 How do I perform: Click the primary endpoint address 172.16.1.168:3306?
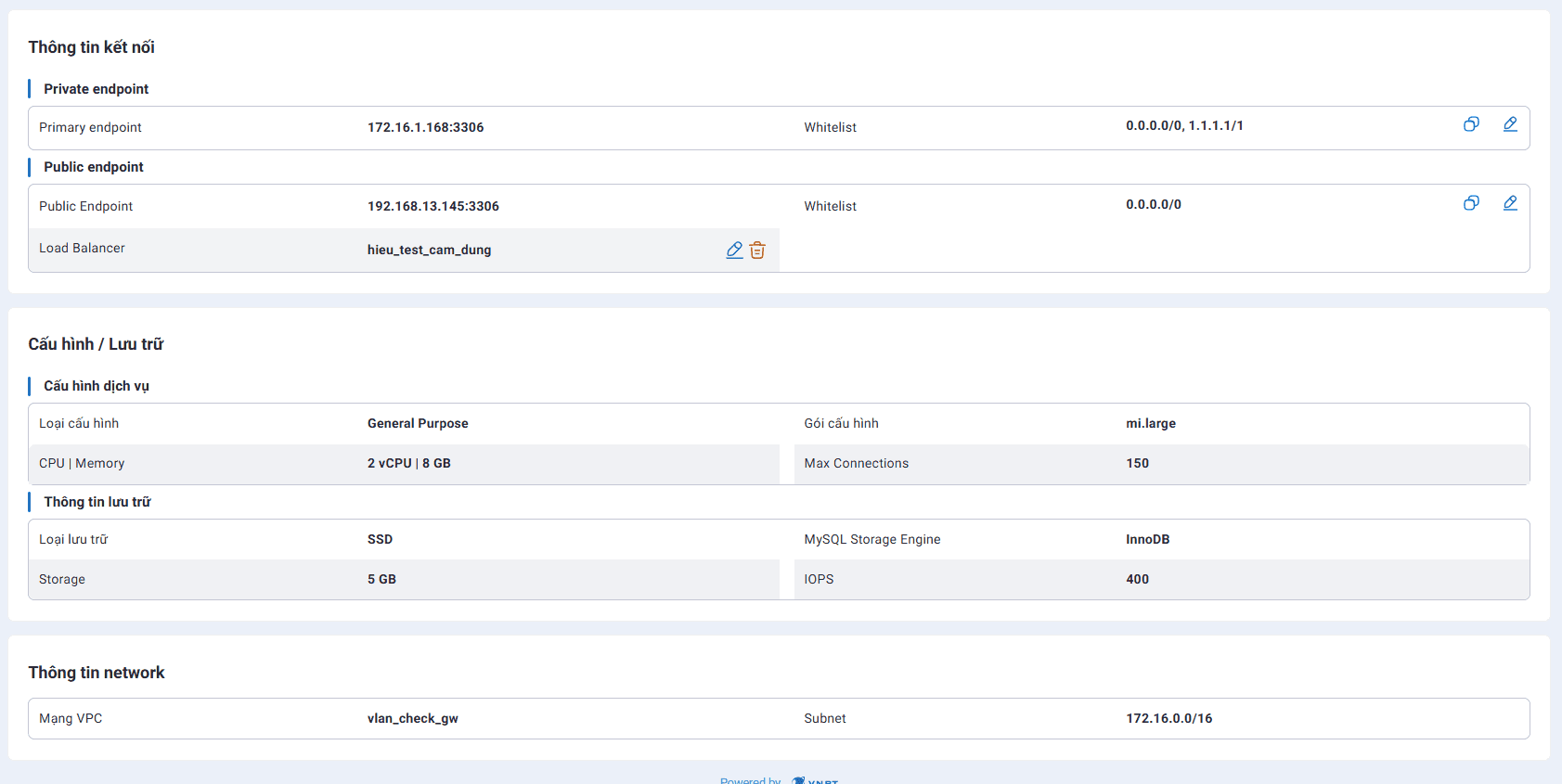425,127
